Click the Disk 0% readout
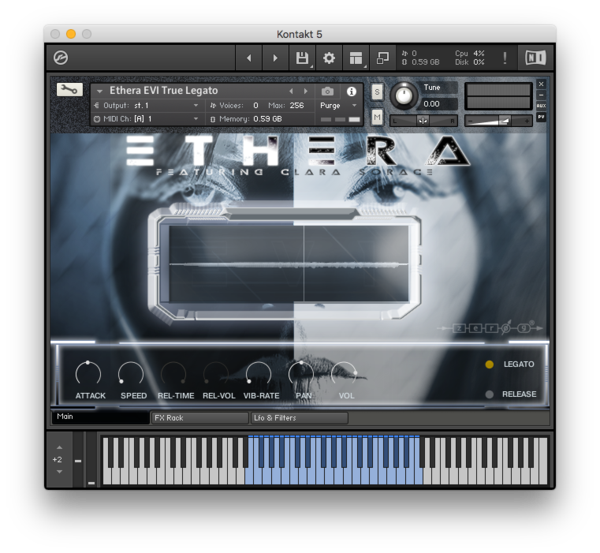Image resolution: width=600 pixels, height=553 pixels. point(470,62)
